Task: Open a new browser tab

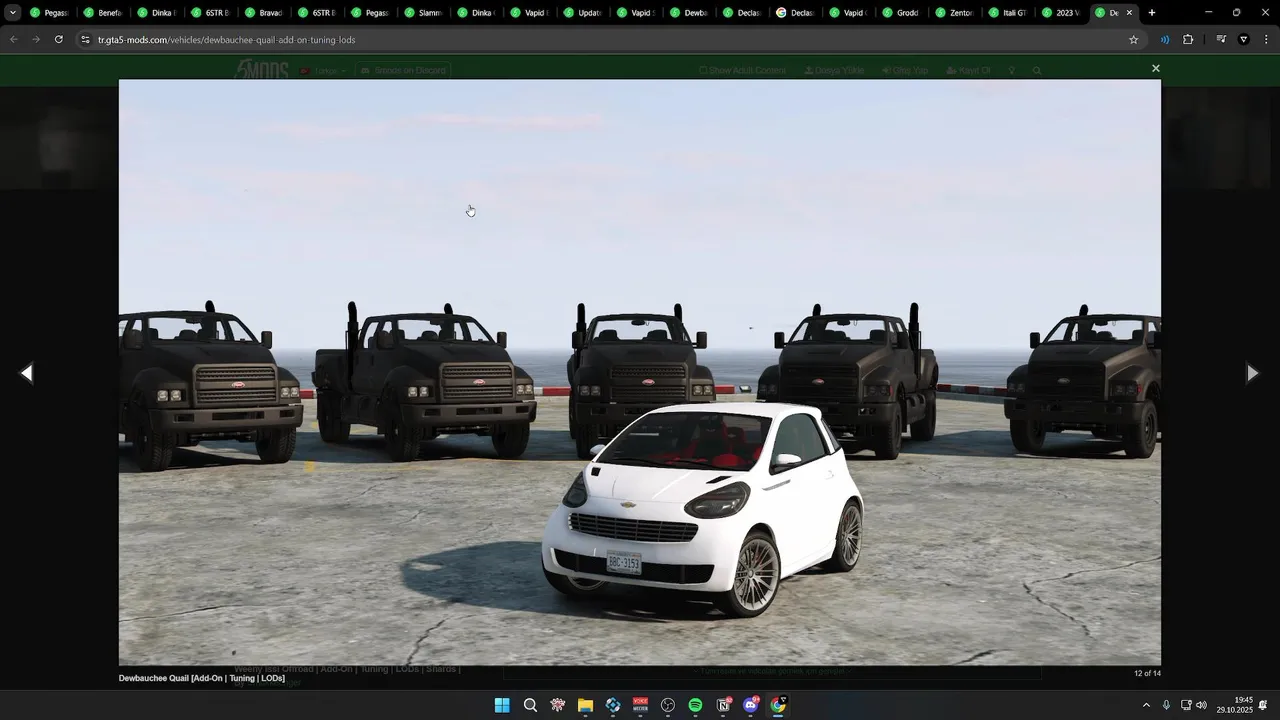Action: (x=1152, y=13)
